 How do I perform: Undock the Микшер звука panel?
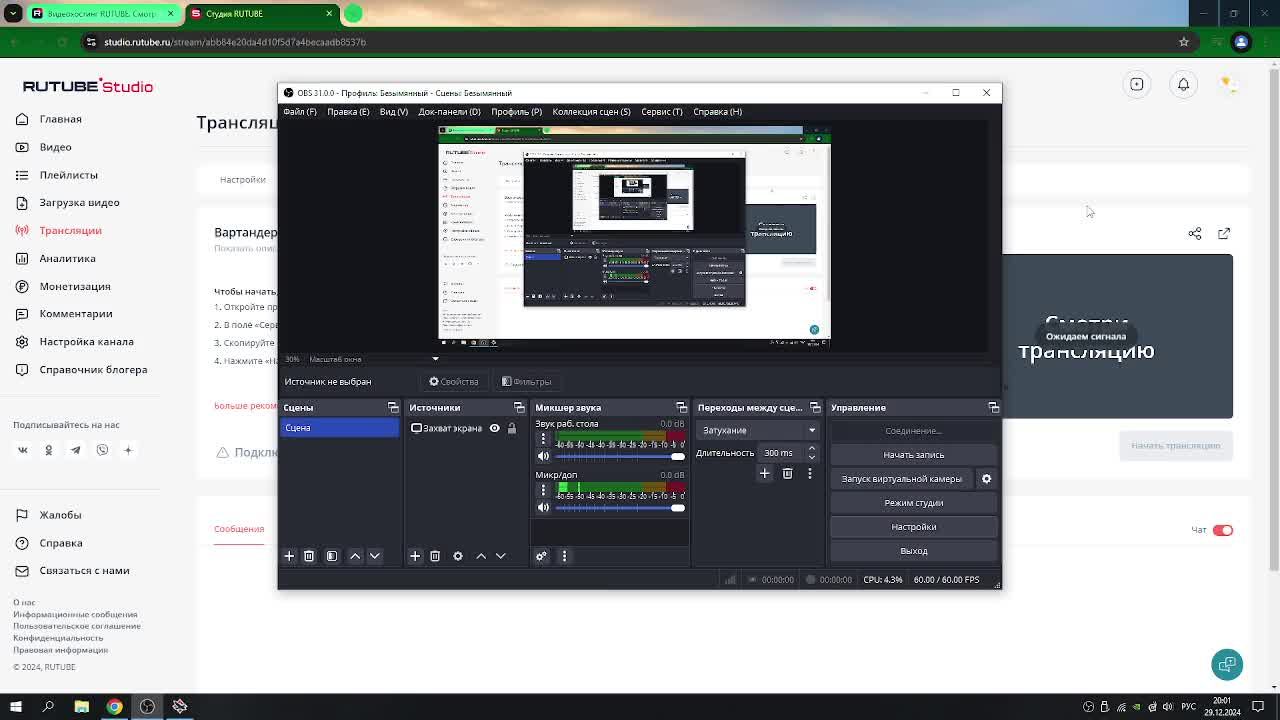pyautogui.click(x=682, y=408)
